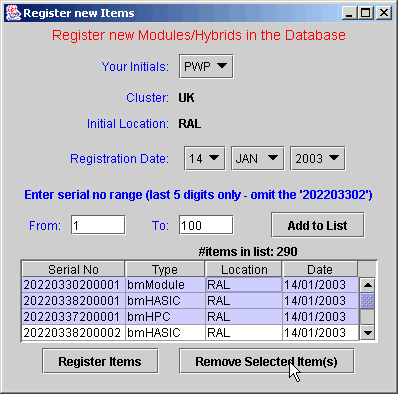This screenshot has height=394, width=398.
Task: Select the bmHPC row in the list
Action: click(x=190, y=317)
